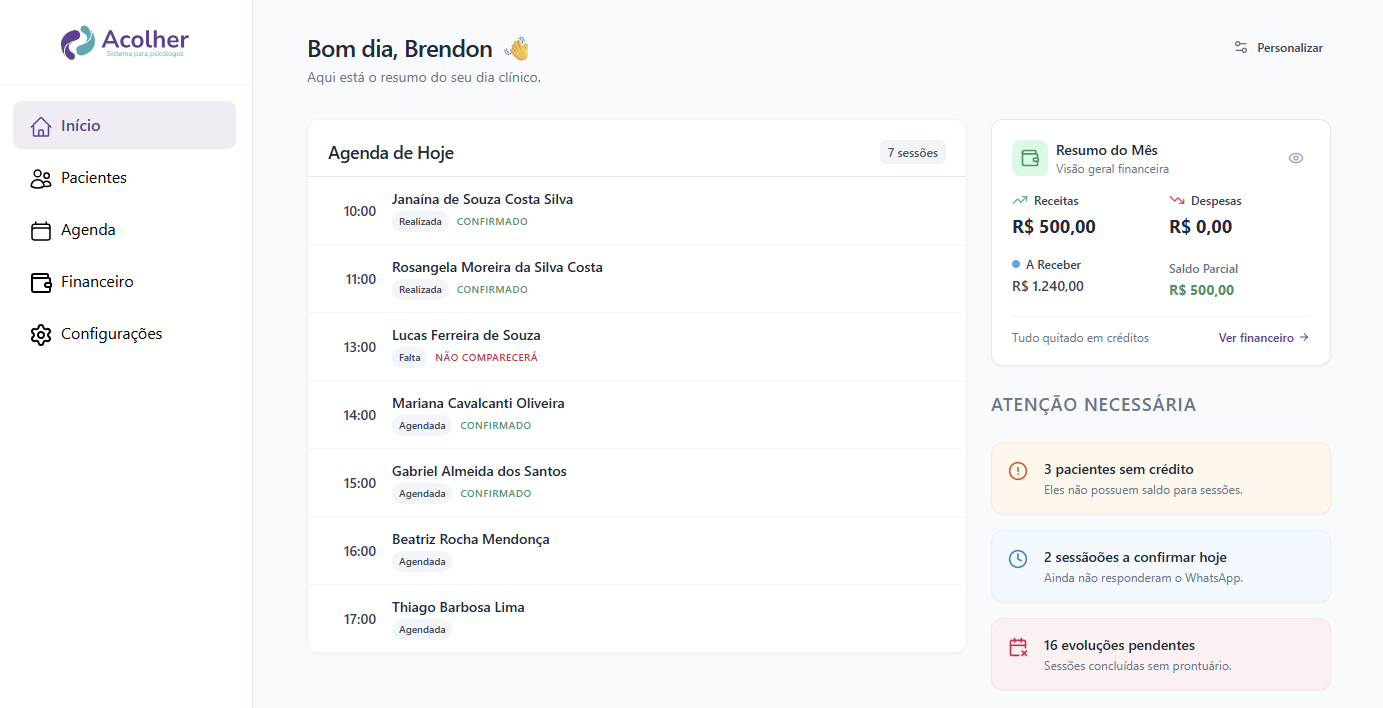Open Janaína de Souza Costa Silva's 10:00 session
The width and height of the screenshot is (1383, 708).
(636, 211)
